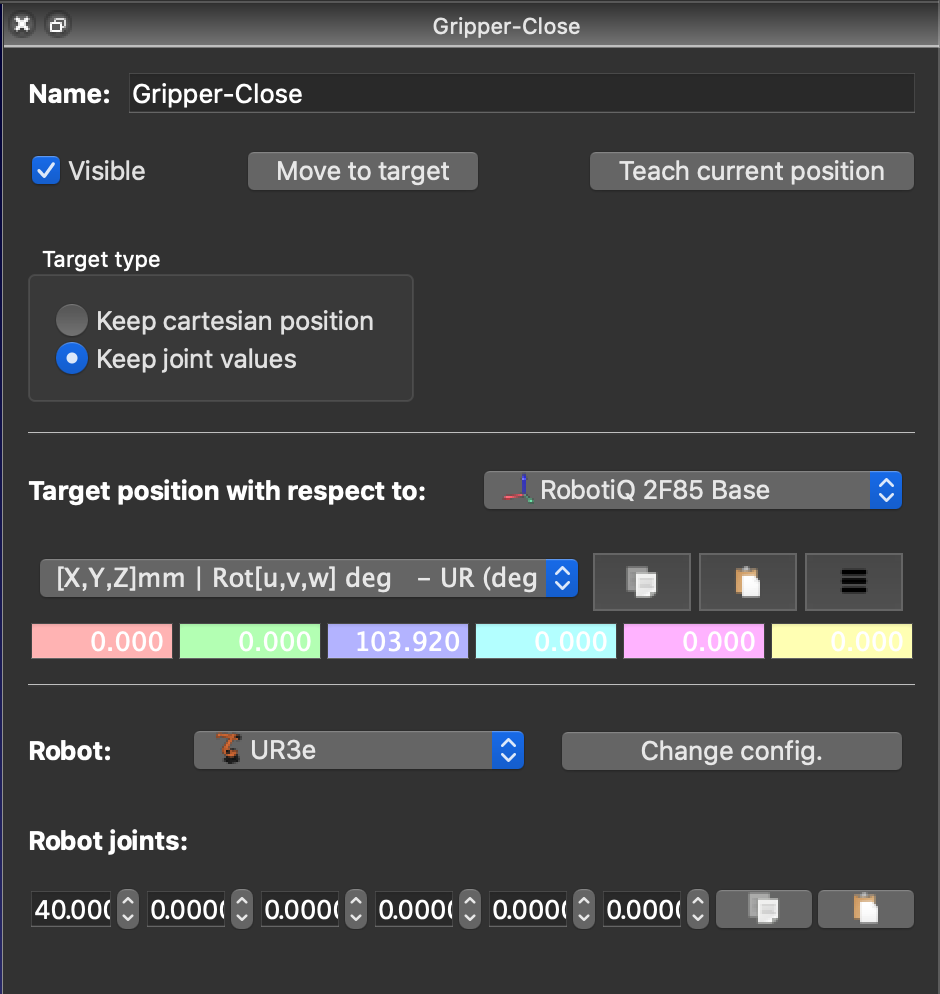Paste the target pose values icon

coord(747,581)
